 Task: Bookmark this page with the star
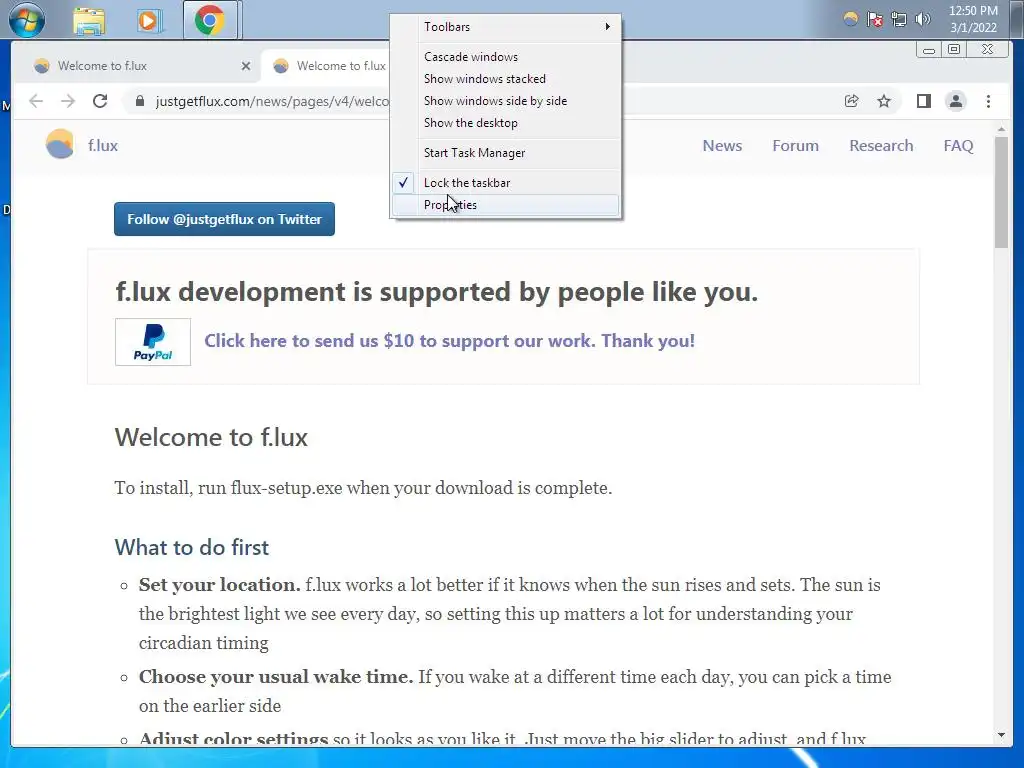884,101
